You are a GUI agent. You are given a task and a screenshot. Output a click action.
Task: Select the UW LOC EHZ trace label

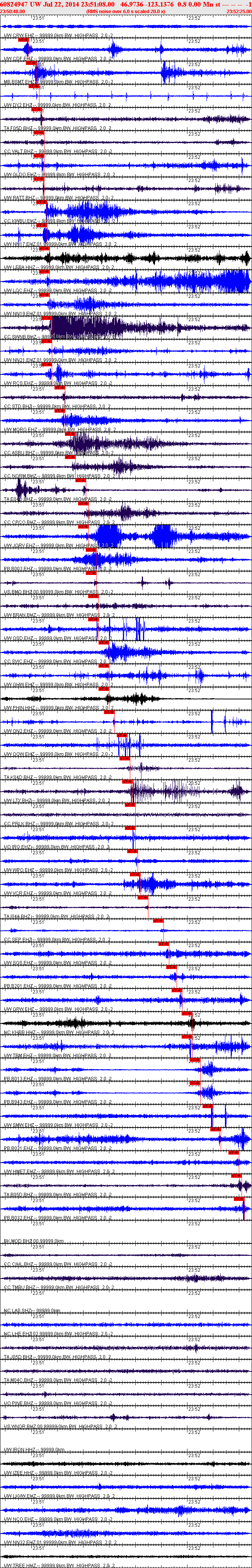58,291
